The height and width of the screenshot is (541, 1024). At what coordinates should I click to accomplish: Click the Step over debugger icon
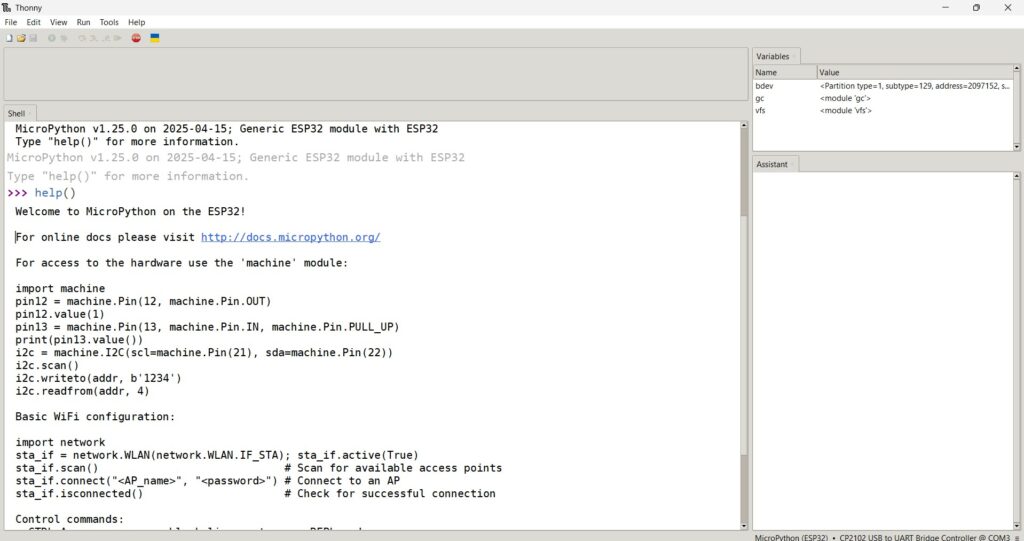(82, 39)
